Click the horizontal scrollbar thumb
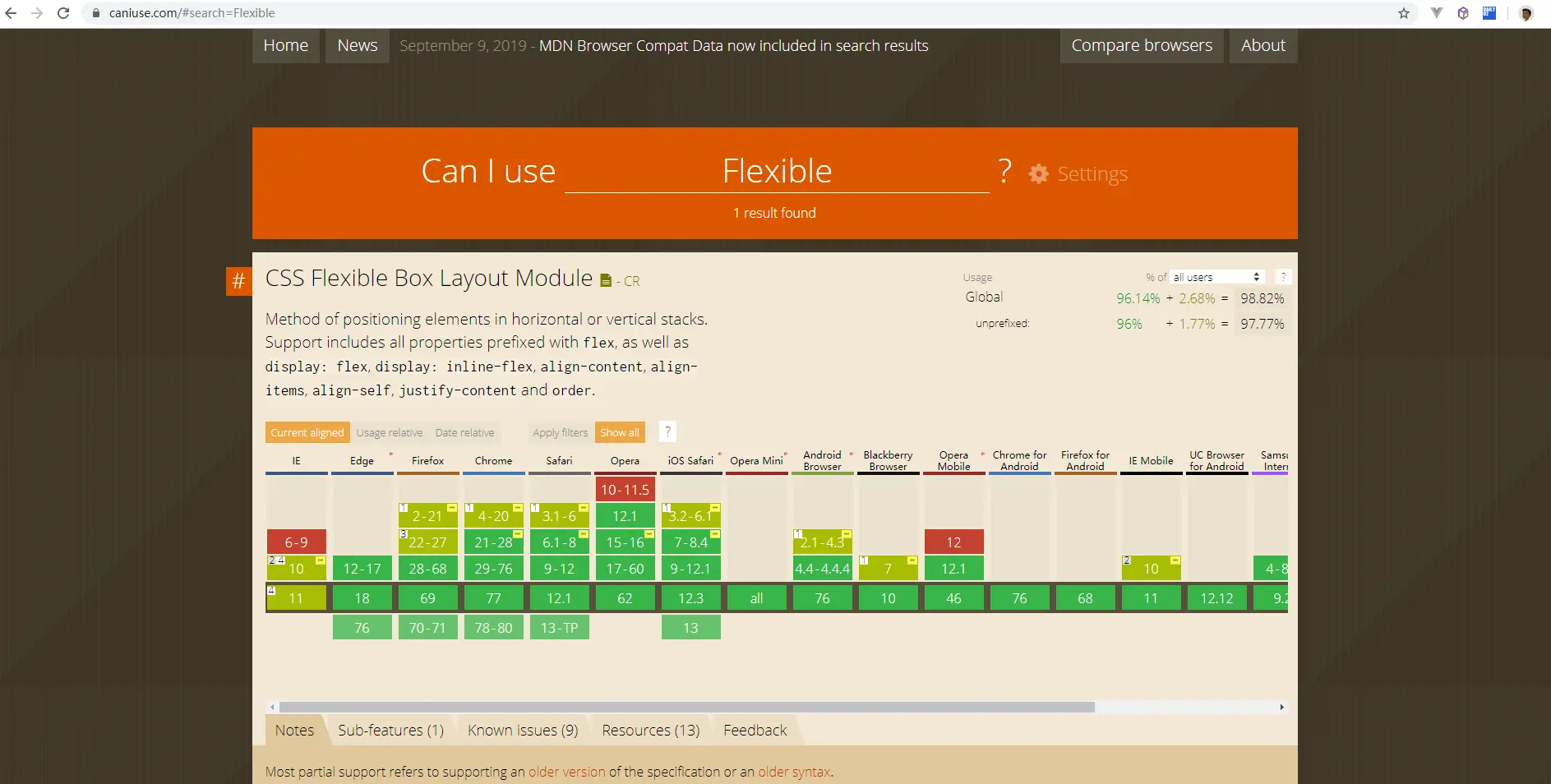 687,707
